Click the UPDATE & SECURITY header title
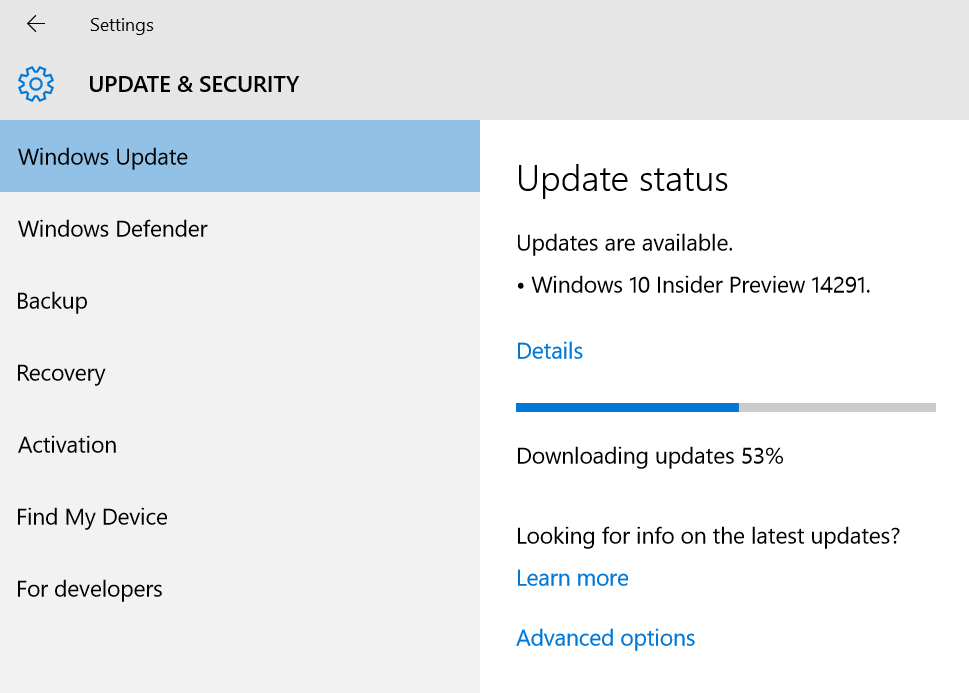 click(194, 84)
